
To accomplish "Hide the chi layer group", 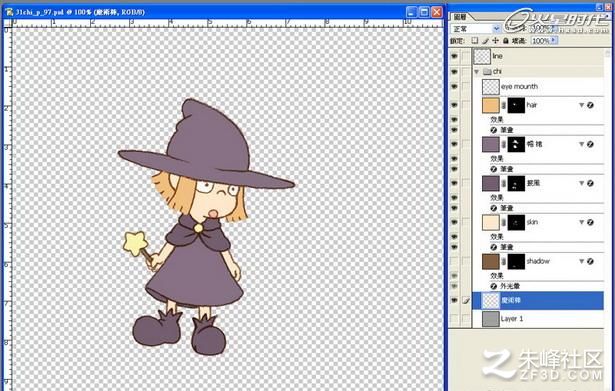I will [454, 72].
